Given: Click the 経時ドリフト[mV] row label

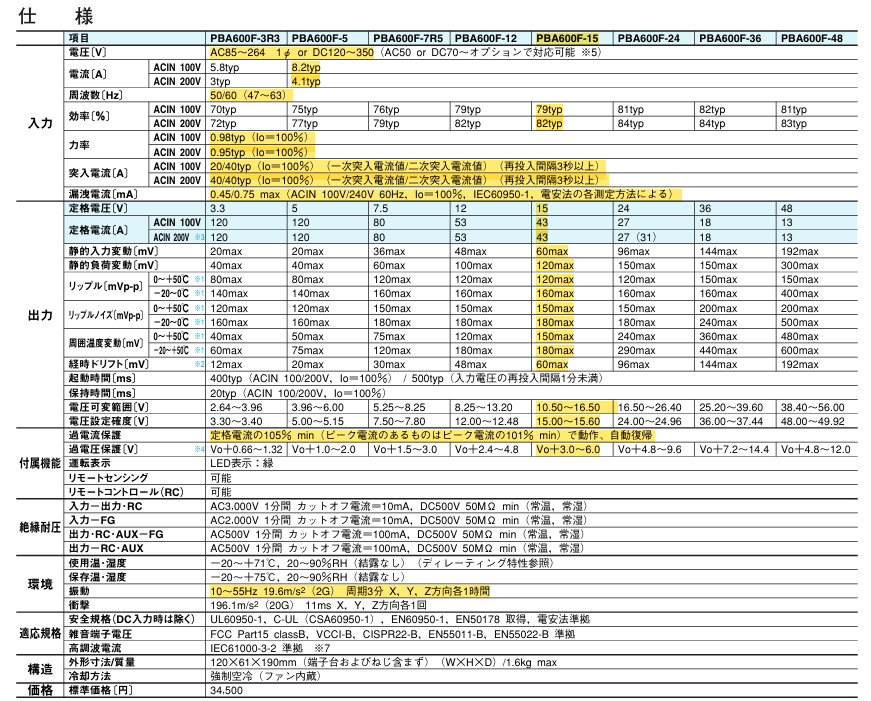Looking at the screenshot, I should 108,364.
